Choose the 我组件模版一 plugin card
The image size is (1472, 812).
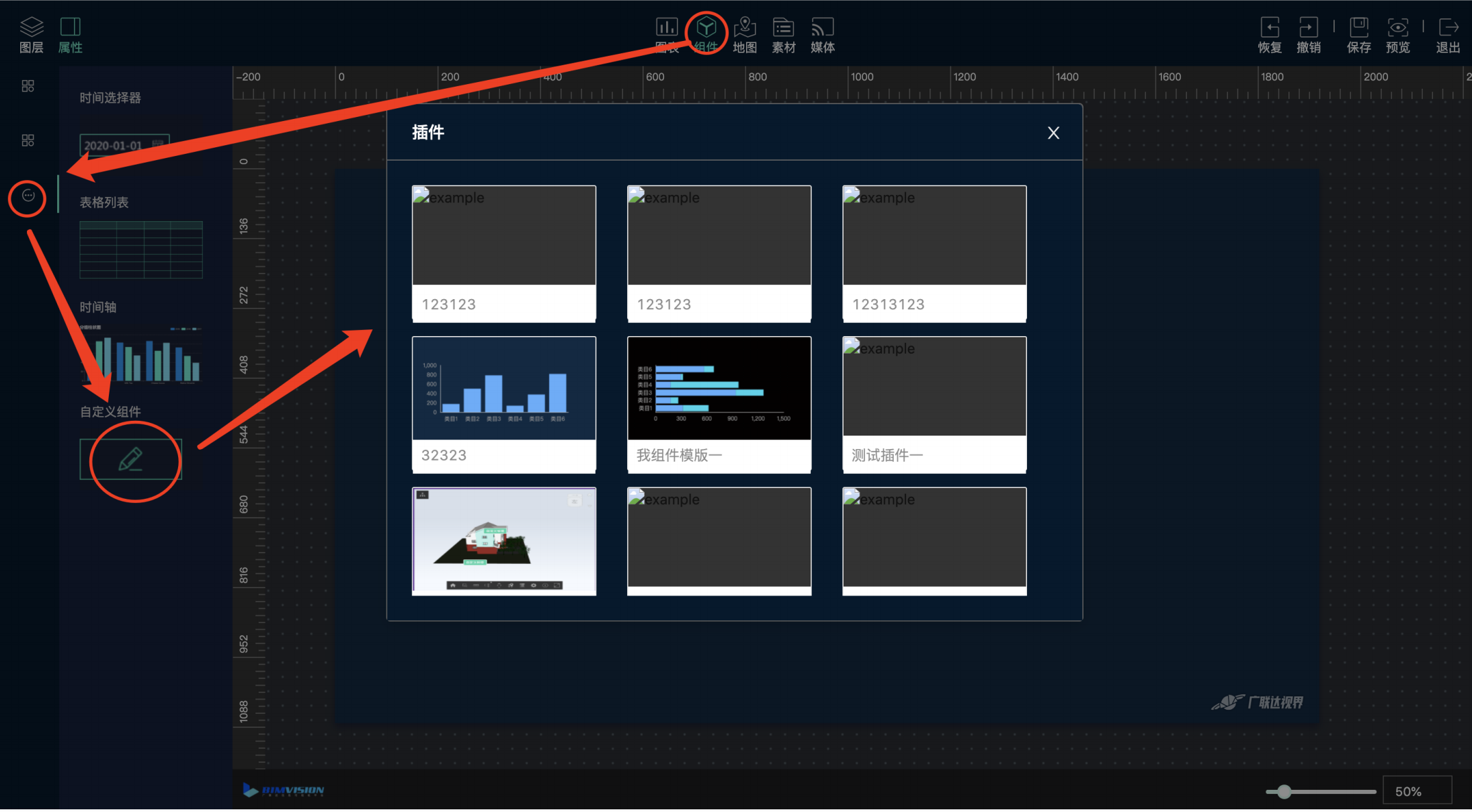[x=719, y=404]
